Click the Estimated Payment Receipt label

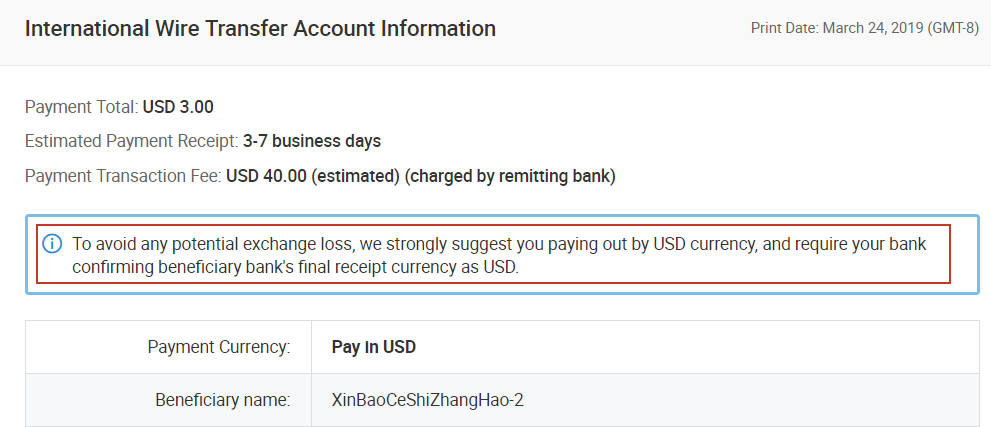click(x=131, y=142)
